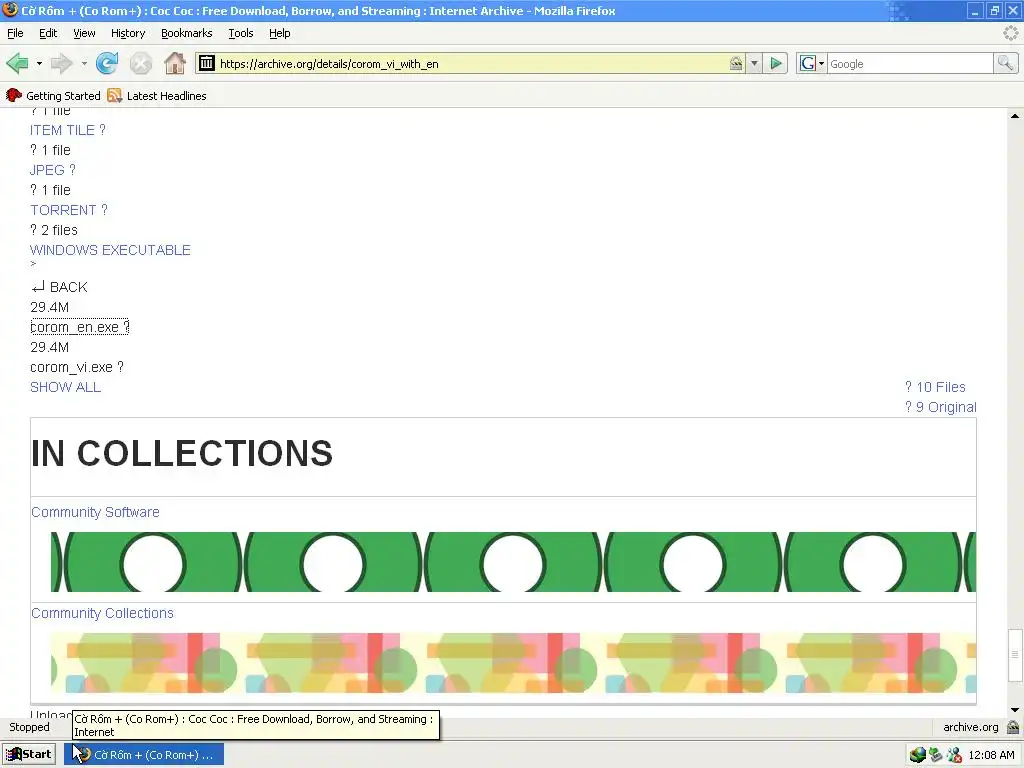Open the Tools menu
The height and width of the screenshot is (768, 1024).
pyautogui.click(x=240, y=33)
